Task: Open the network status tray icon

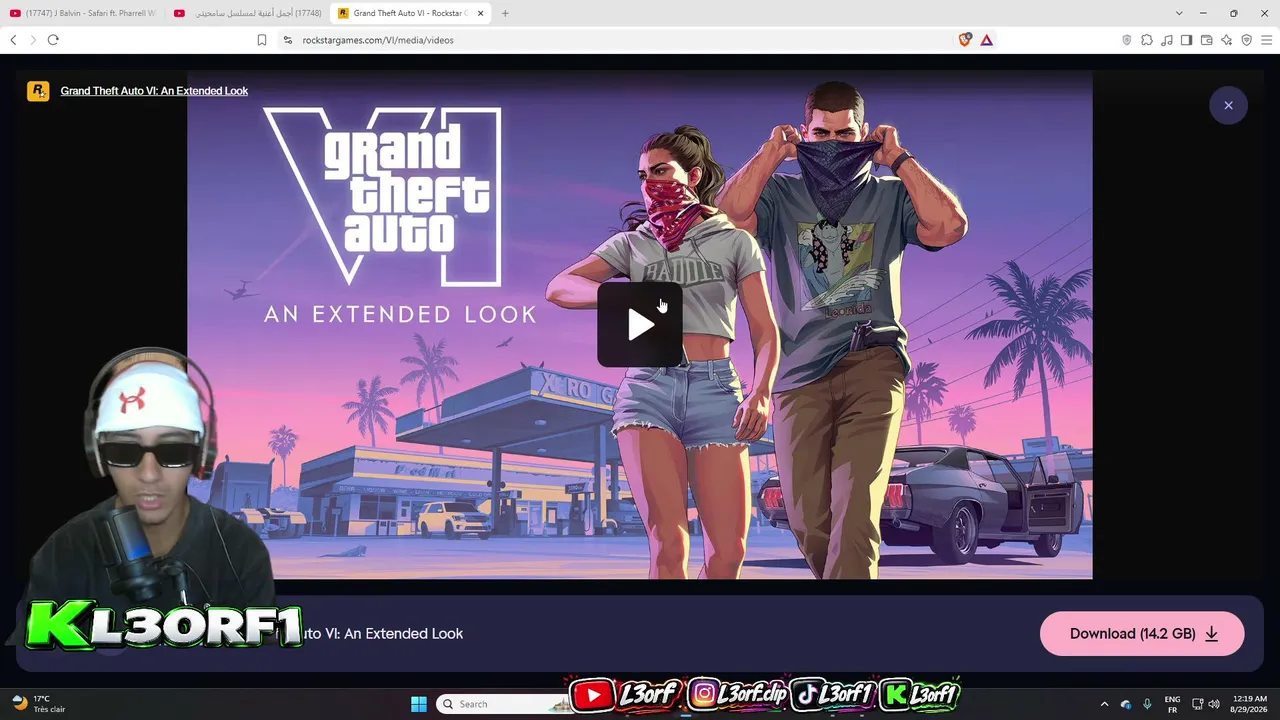Action: coord(1198,704)
